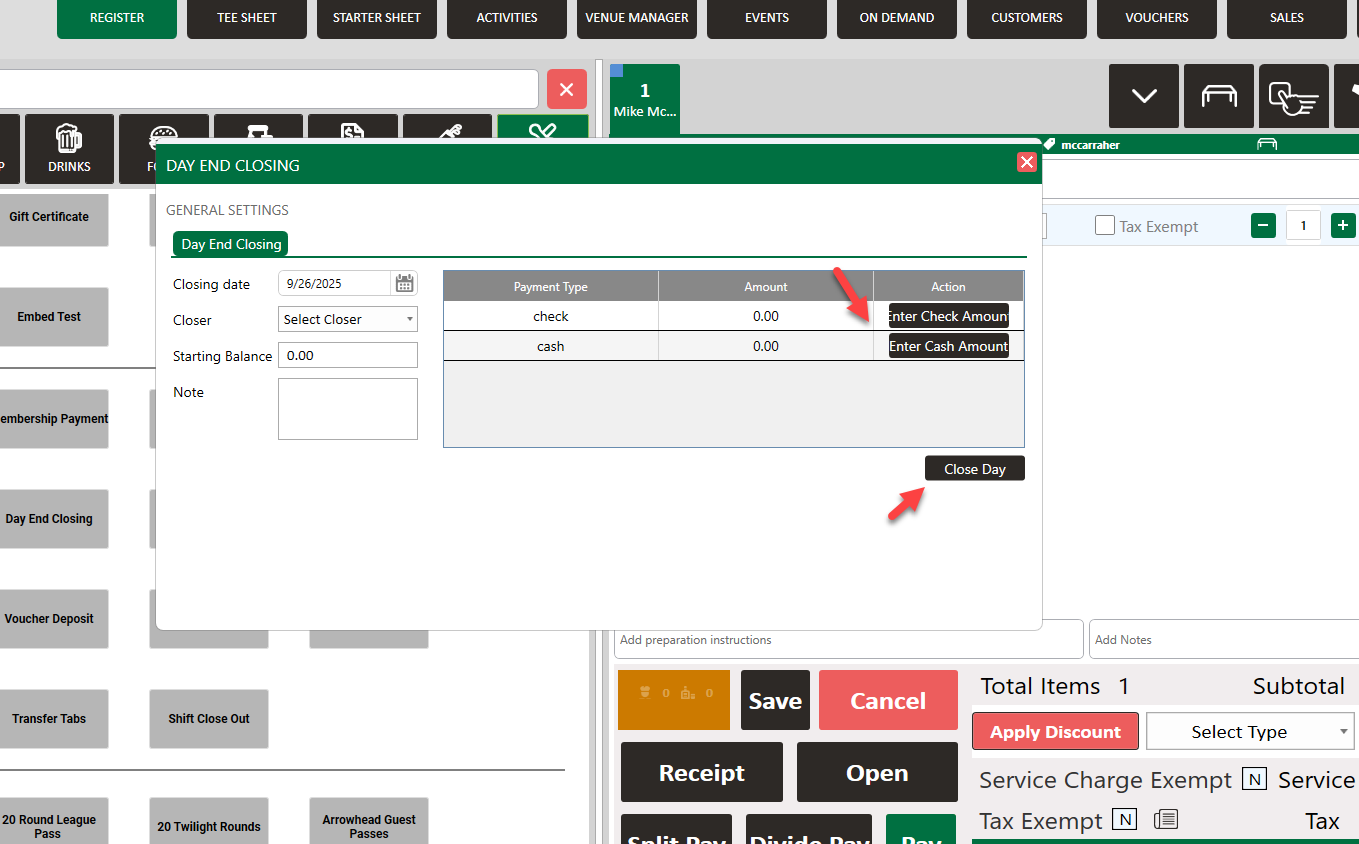Viewport: 1359px width, 844px height.
Task: Open the Select Closer dropdown
Action: pos(347,319)
